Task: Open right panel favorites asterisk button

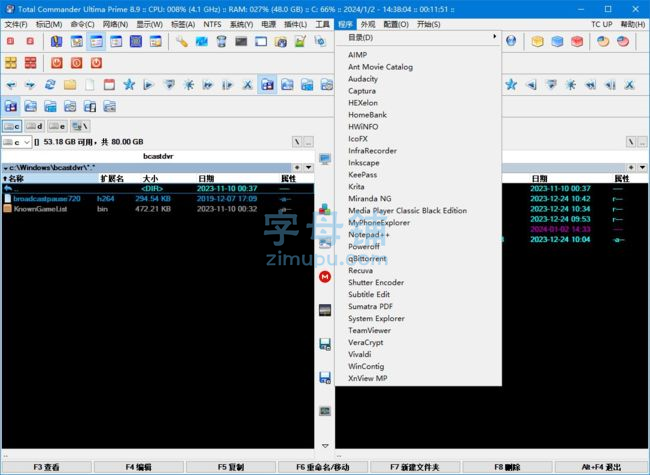Action: point(631,167)
